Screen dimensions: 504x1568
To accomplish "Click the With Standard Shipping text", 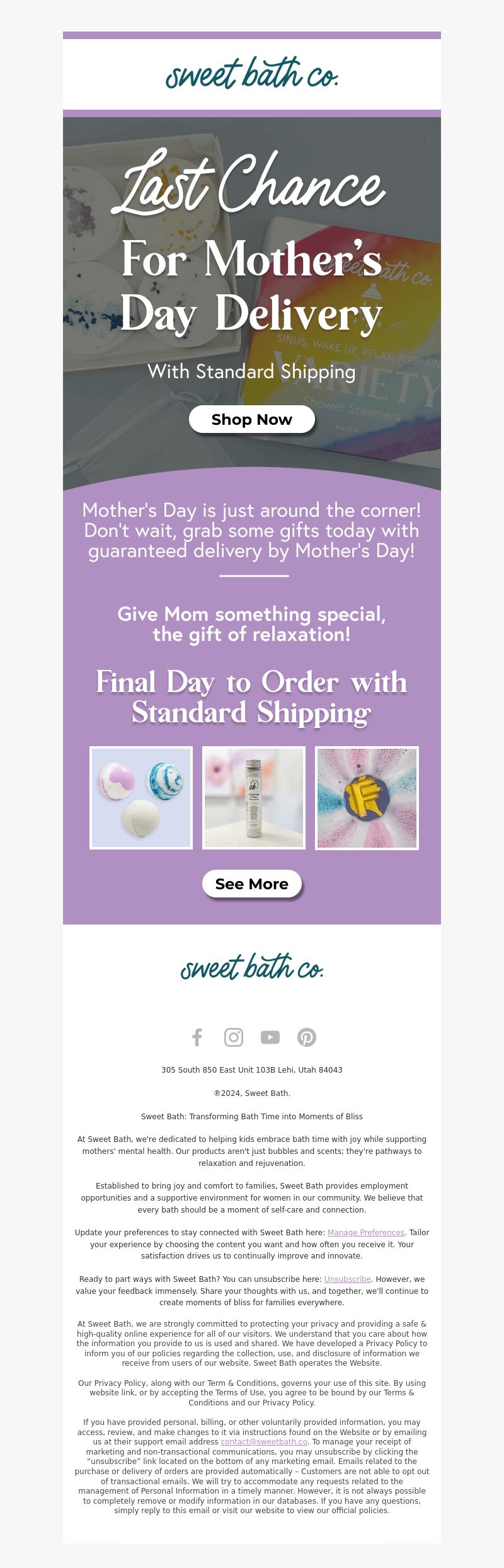I will (251, 372).
